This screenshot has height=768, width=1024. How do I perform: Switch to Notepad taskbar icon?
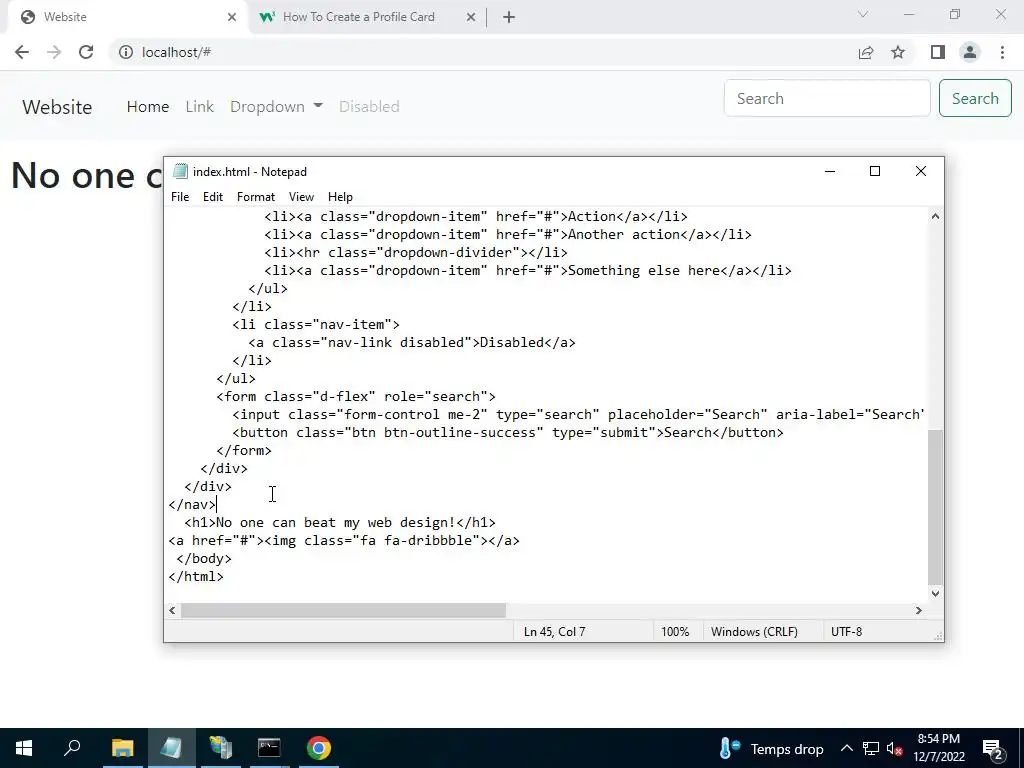pyautogui.click(x=171, y=748)
